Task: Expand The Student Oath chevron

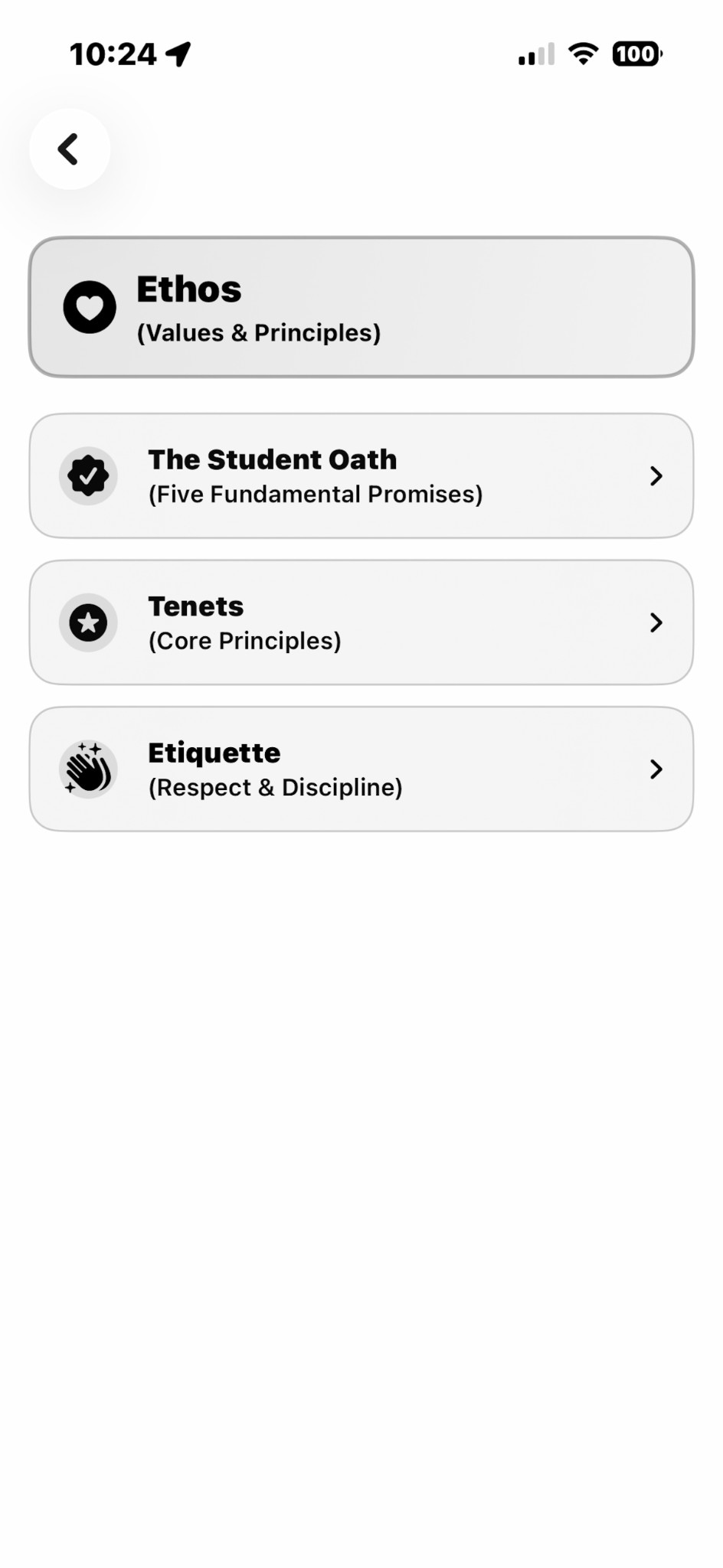Action: (656, 475)
